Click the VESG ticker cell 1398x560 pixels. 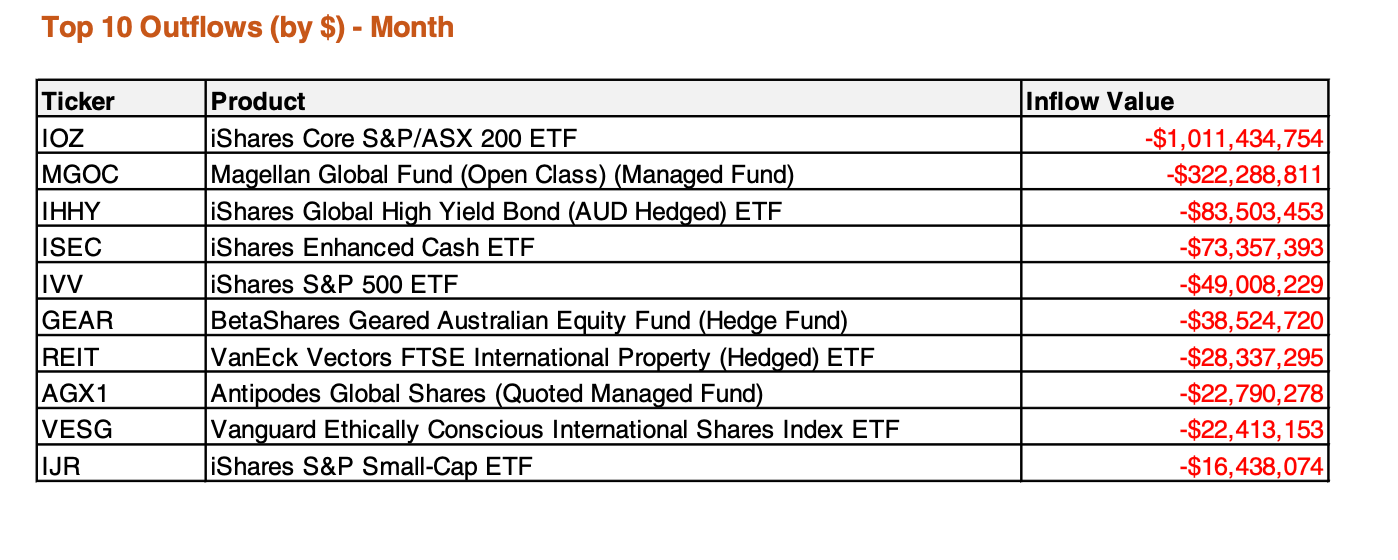pyautogui.click(x=122, y=430)
